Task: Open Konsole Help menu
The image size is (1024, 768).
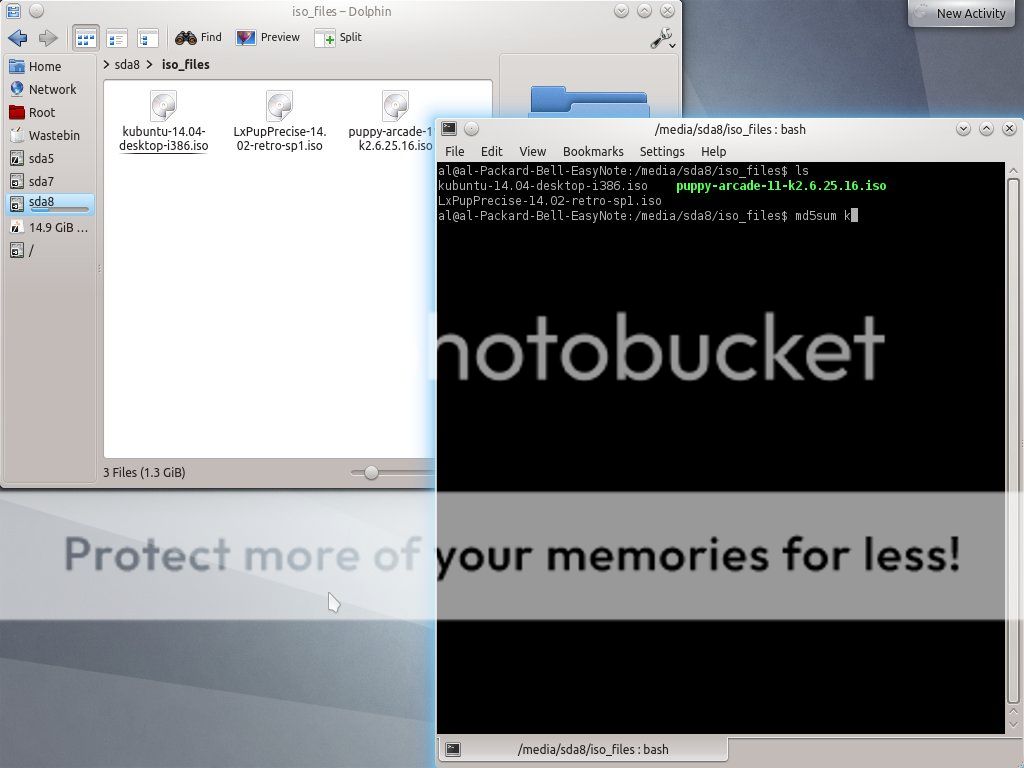Action: point(713,152)
